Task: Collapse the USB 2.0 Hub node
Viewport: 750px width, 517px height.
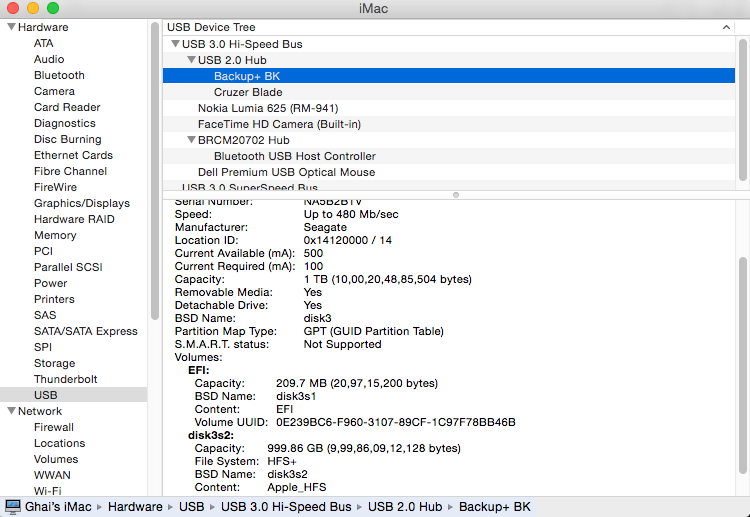Action: (191, 60)
